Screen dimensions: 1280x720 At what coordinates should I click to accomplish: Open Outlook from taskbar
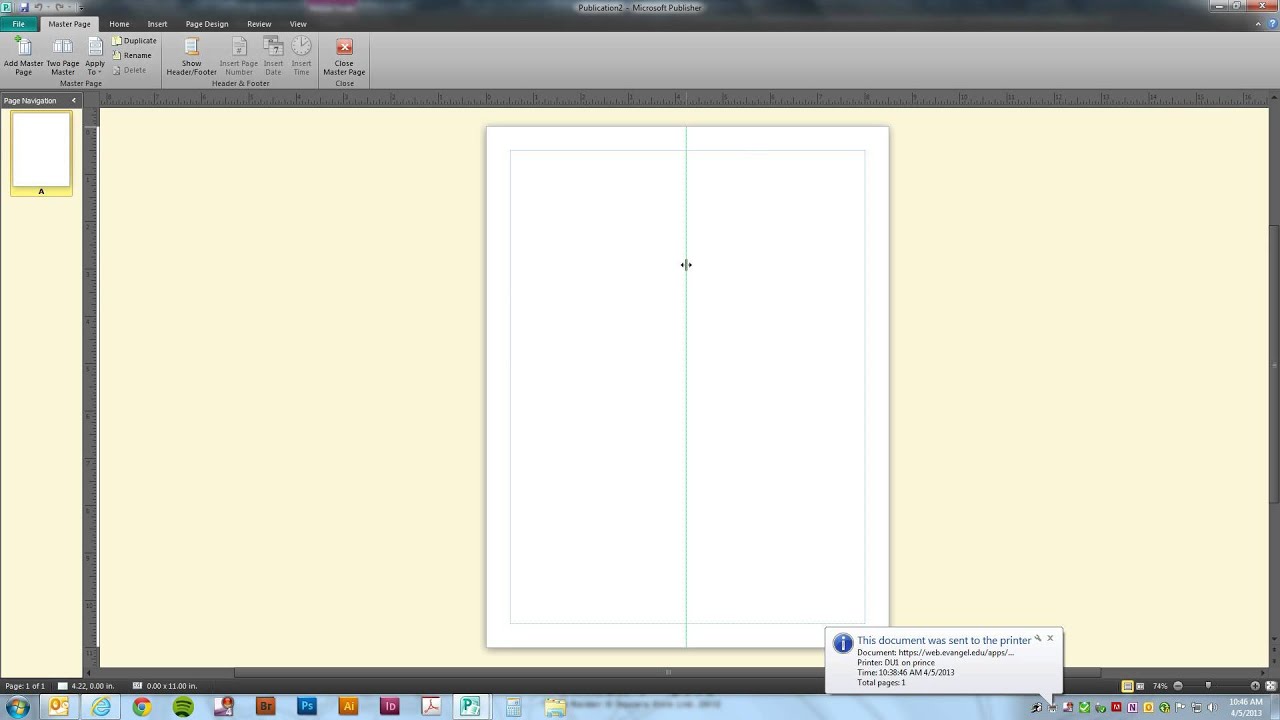click(x=59, y=707)
